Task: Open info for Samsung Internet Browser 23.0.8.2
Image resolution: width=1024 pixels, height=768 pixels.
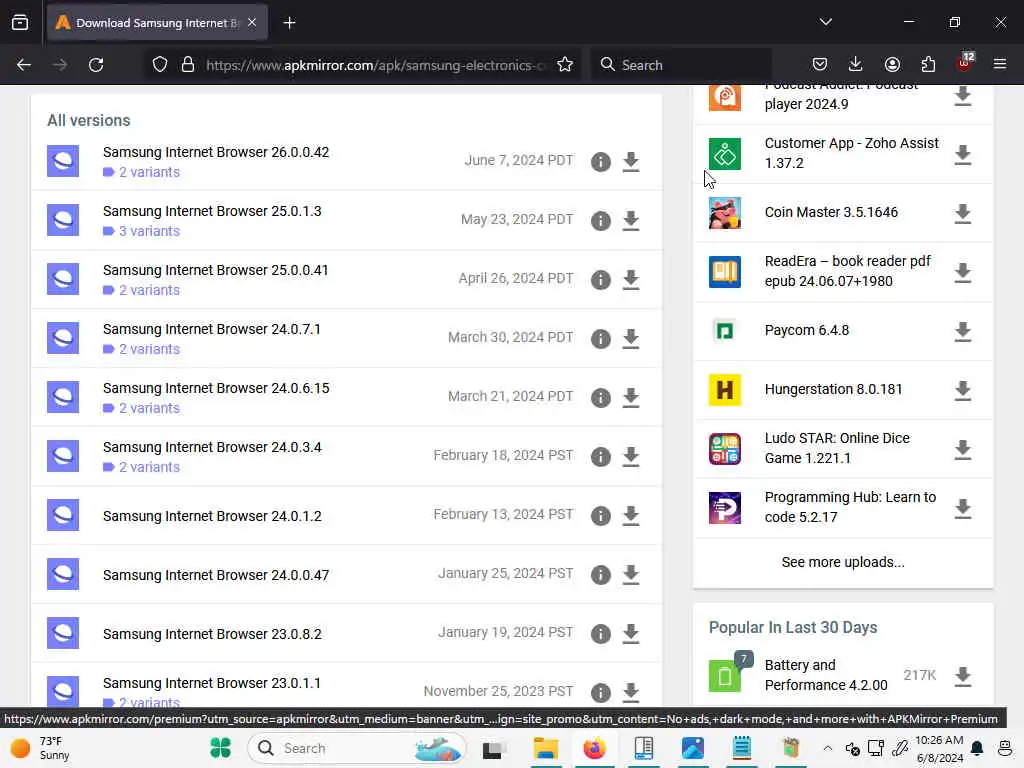Action: [x=600, y=633]
